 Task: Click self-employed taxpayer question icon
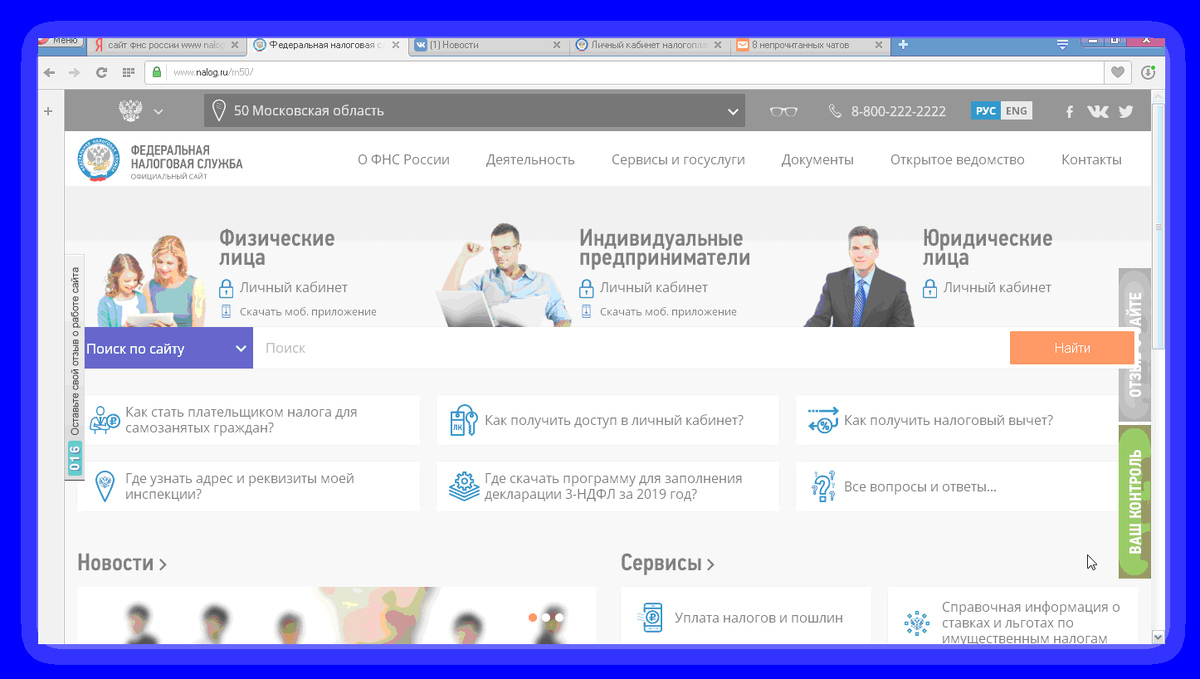(x=104, y=421)
